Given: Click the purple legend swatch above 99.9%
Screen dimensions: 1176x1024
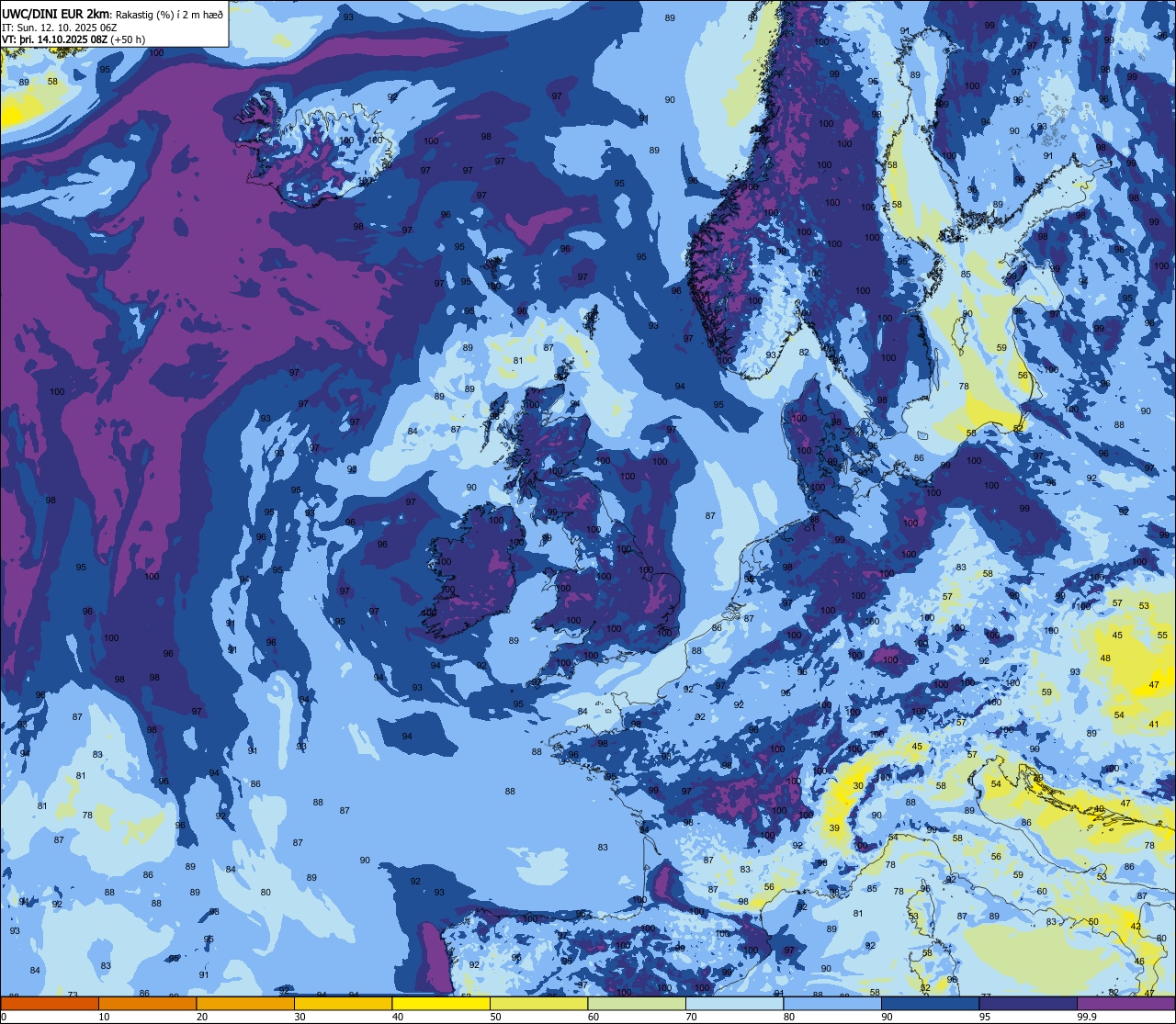Looking at the screenshot, I should [1126, 1004].
